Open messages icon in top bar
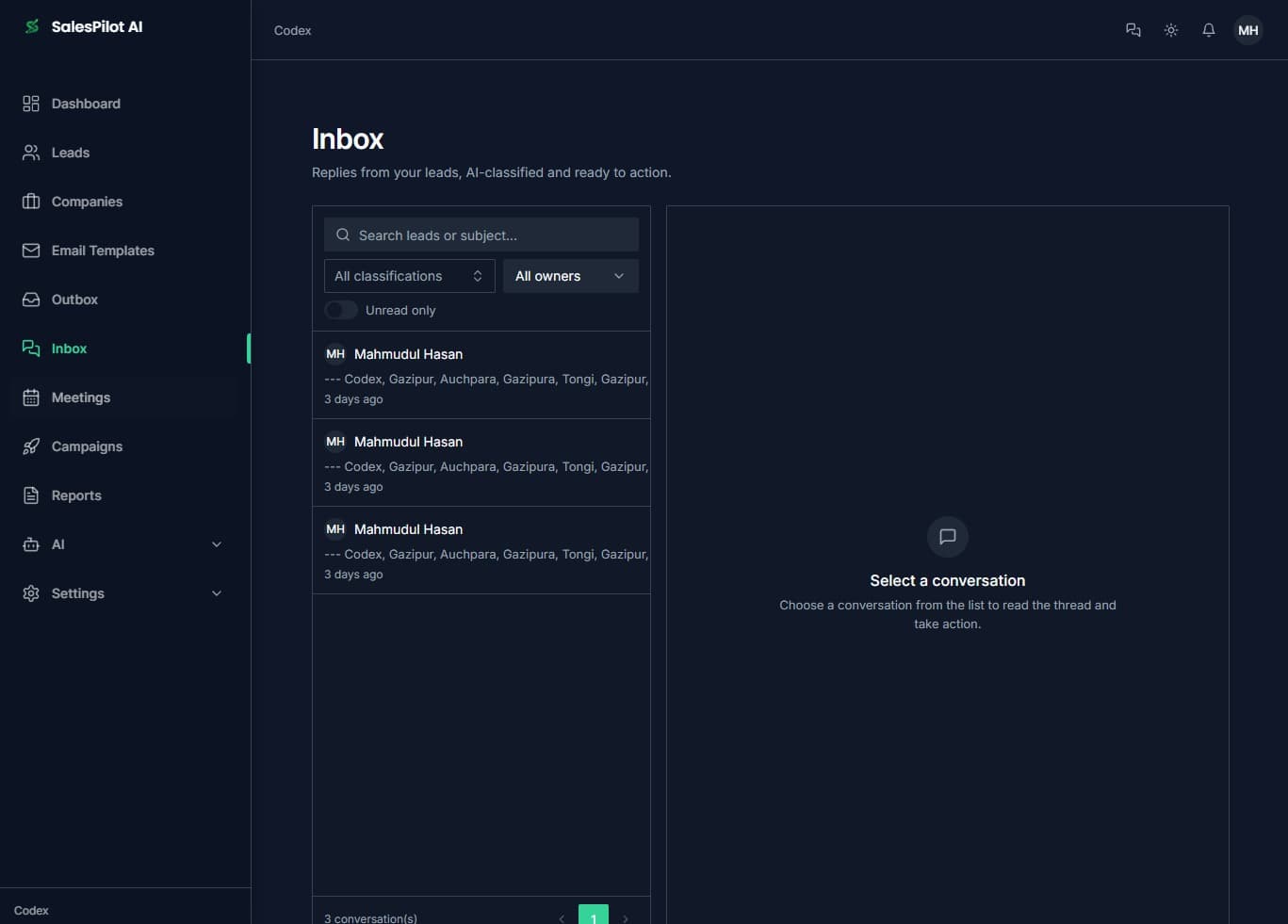The height and width of the screenshot is (924, 1288). coord(1133,30)
